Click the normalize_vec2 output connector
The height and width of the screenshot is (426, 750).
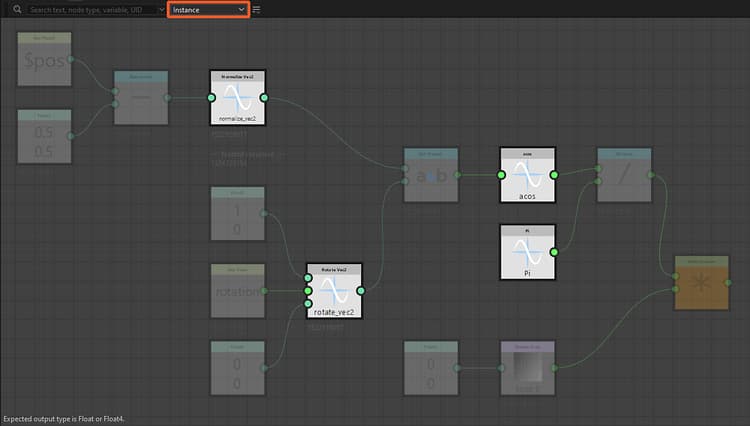(264, 98)
